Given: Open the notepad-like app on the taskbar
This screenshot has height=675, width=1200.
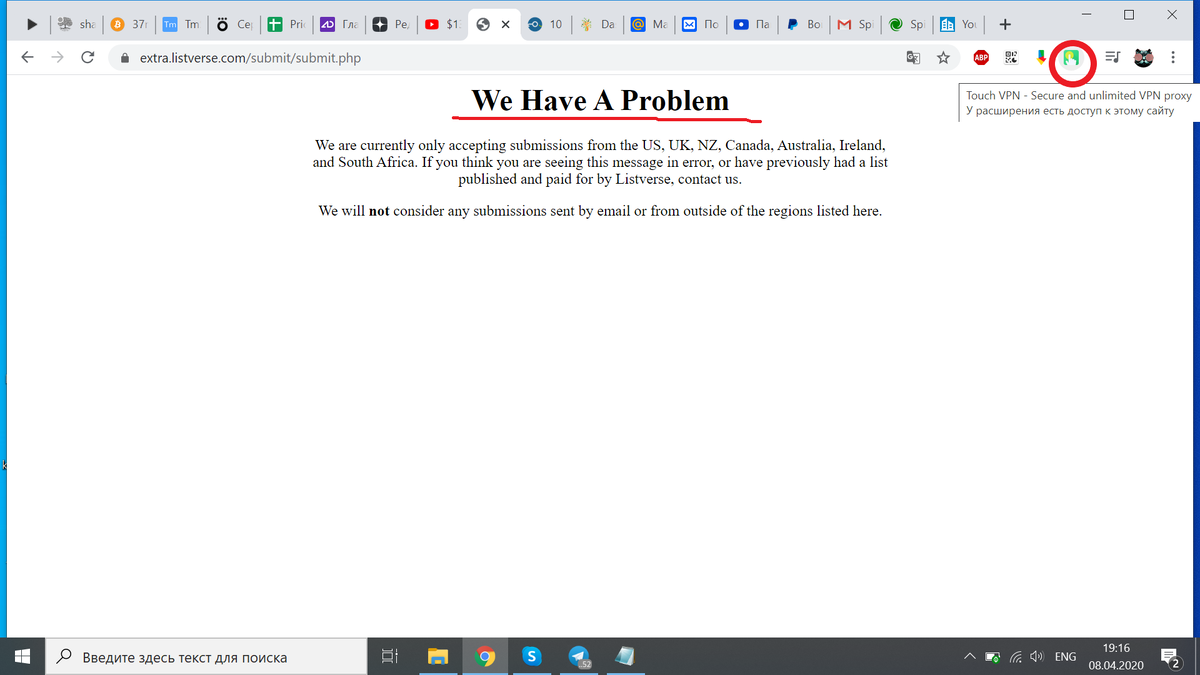Looking at the screenshot, I should point(625,657).
